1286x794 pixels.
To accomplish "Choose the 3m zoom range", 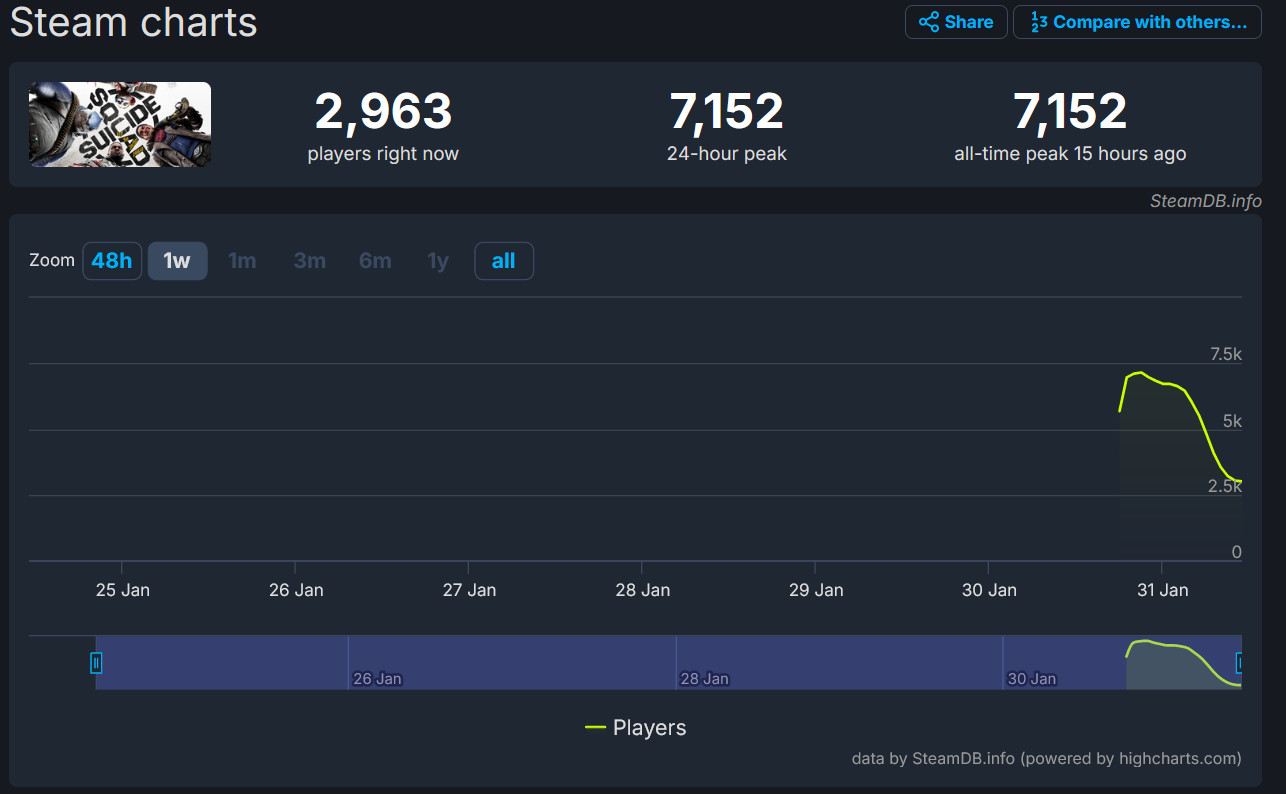I will pos(309,261).
